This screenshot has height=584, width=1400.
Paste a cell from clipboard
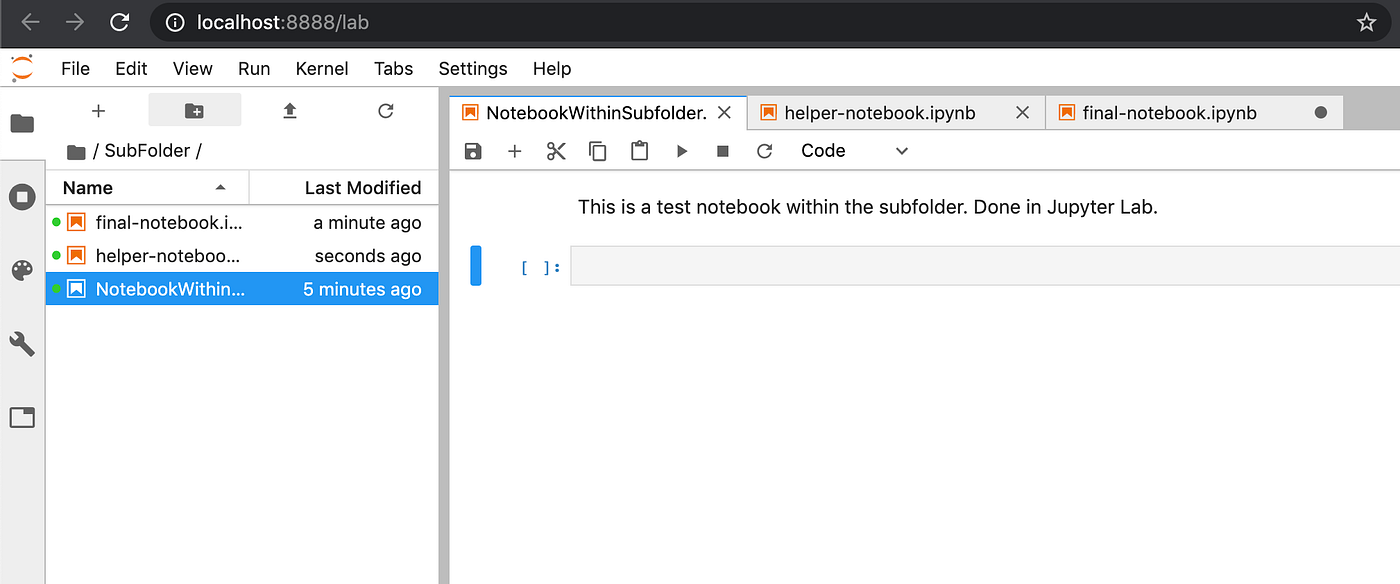(639, 150)
